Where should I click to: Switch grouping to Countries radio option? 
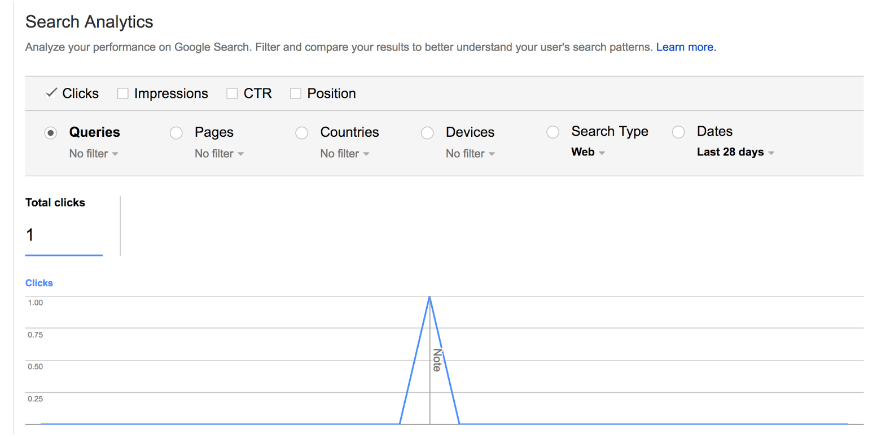tap(302, 132)
